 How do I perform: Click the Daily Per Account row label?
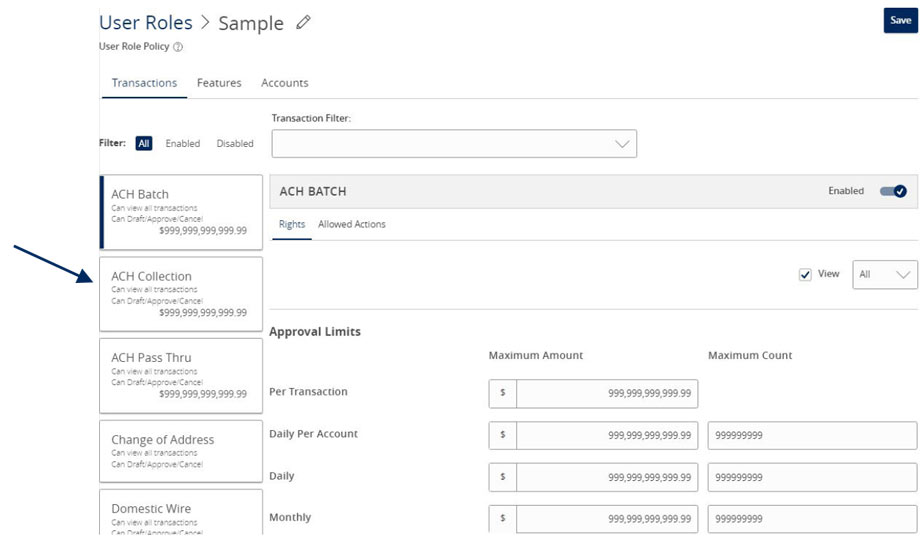313,434
